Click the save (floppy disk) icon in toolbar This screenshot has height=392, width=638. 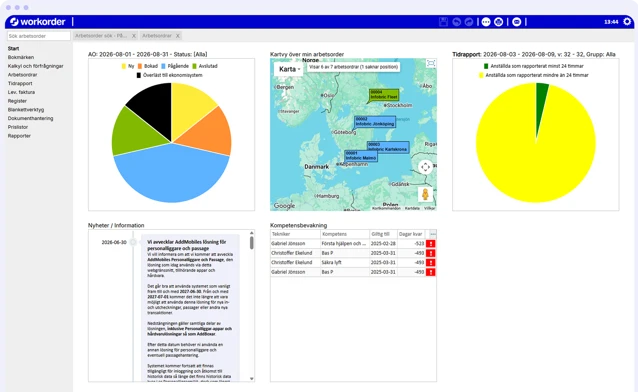[x=444, y=22]
